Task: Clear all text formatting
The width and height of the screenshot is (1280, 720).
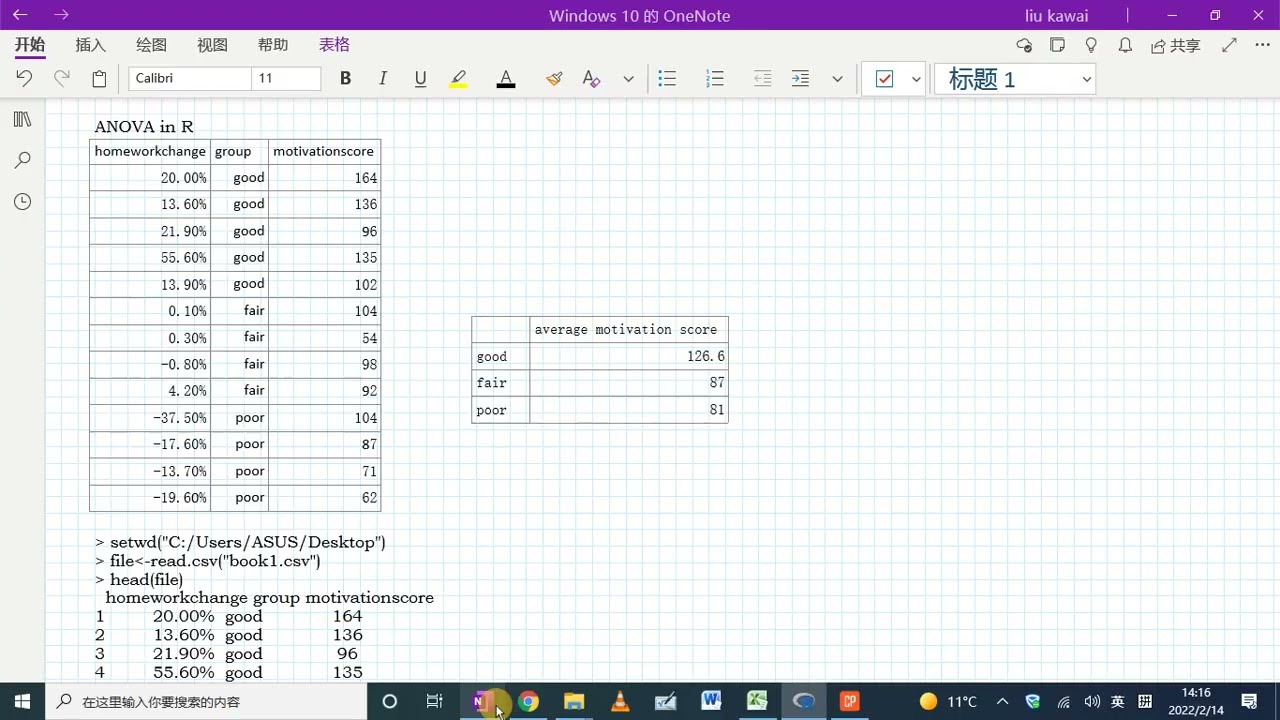Action: click(x=591, y=78)
